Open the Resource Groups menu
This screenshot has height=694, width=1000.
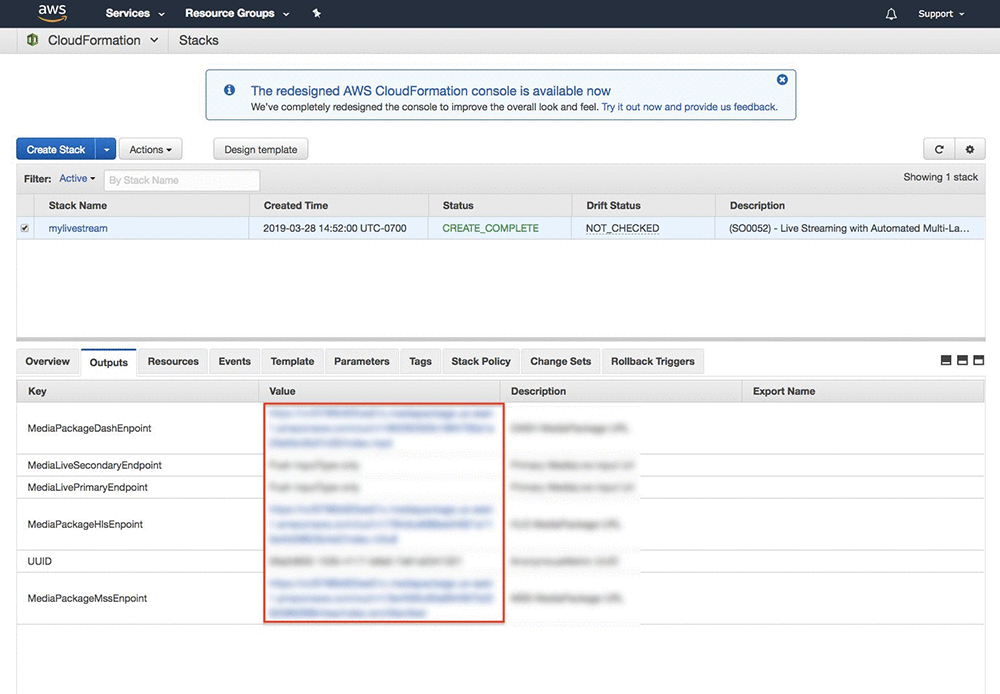[237, 13]
